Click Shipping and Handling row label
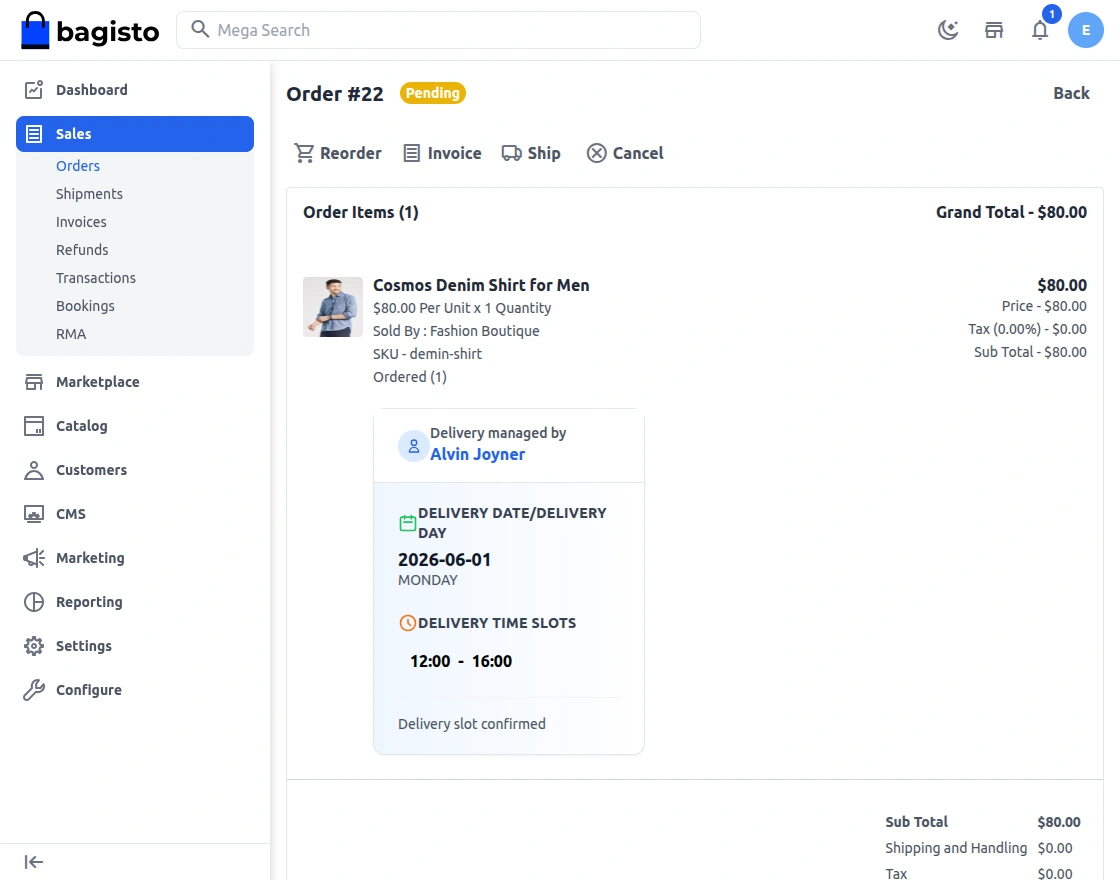The width and height of the screenshot is (1120, 880). [956, 848]
